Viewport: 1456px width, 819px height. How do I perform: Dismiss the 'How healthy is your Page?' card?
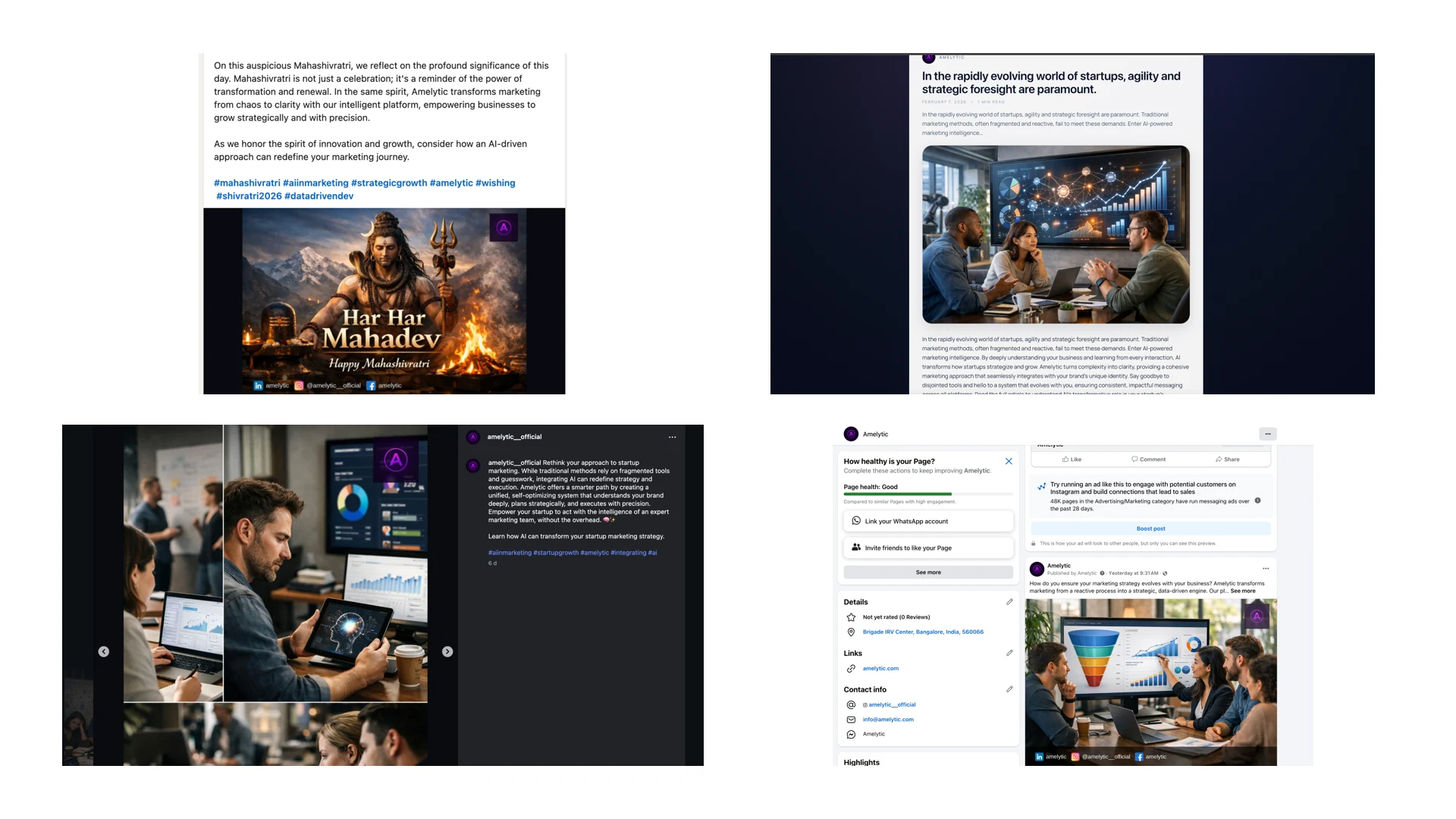[1009, 461]
